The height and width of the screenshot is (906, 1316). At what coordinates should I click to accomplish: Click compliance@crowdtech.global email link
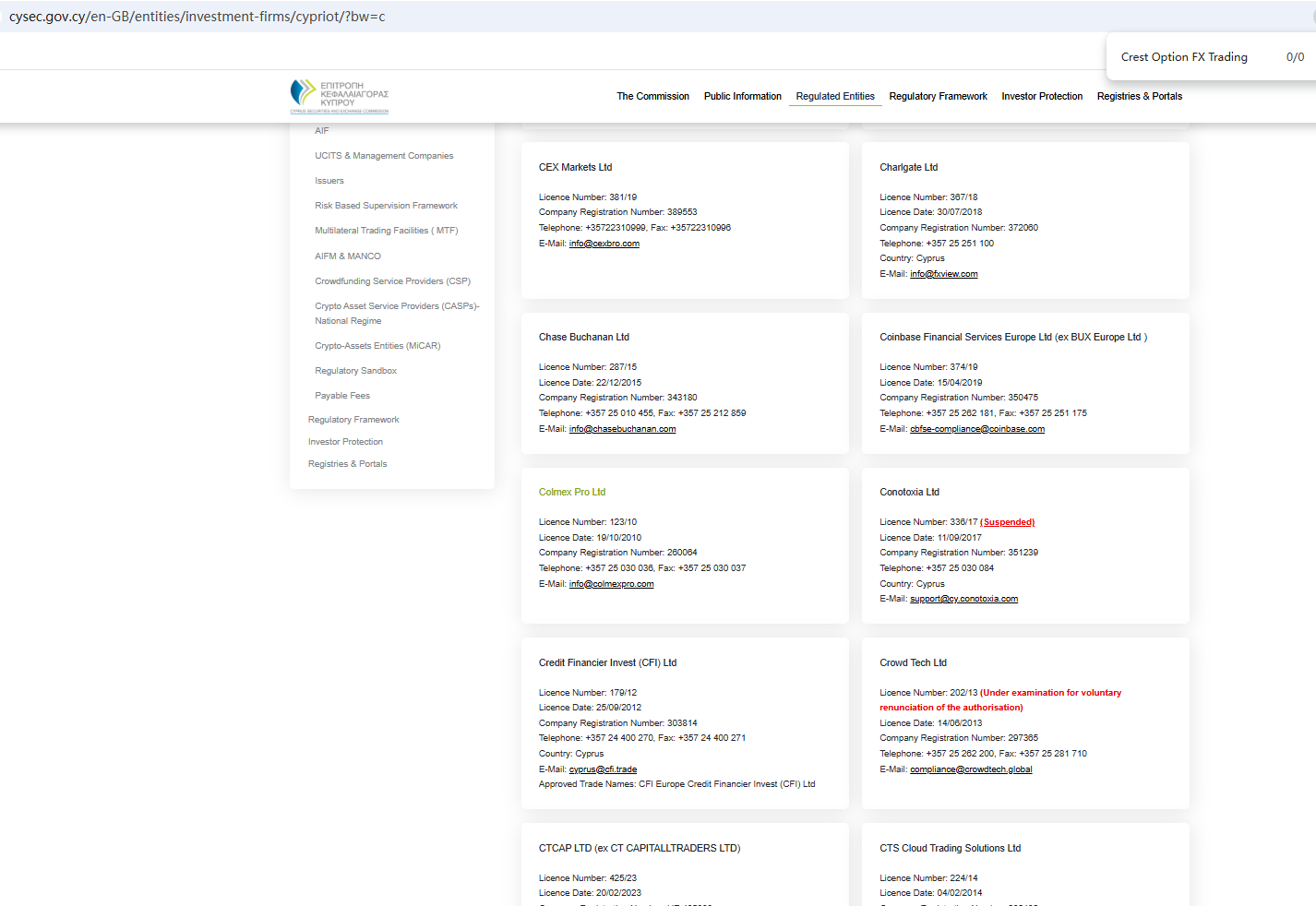(x=971, y=769)
